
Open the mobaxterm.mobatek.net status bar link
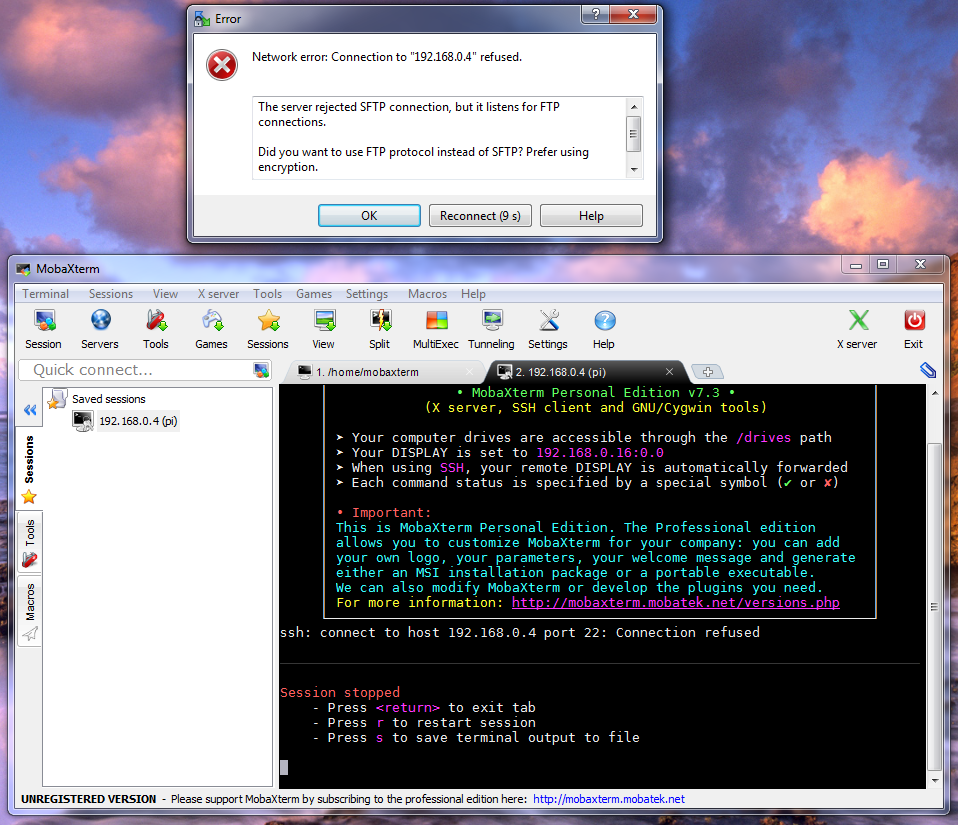pos(609,799)
